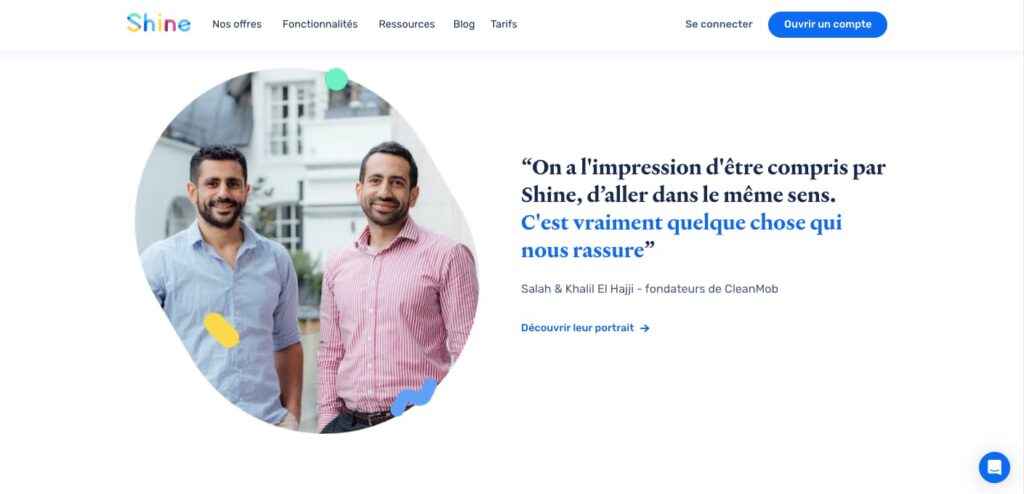Follow the Découvrir leur portrait link
This screenshot has width=1024, height=494.
578,328
